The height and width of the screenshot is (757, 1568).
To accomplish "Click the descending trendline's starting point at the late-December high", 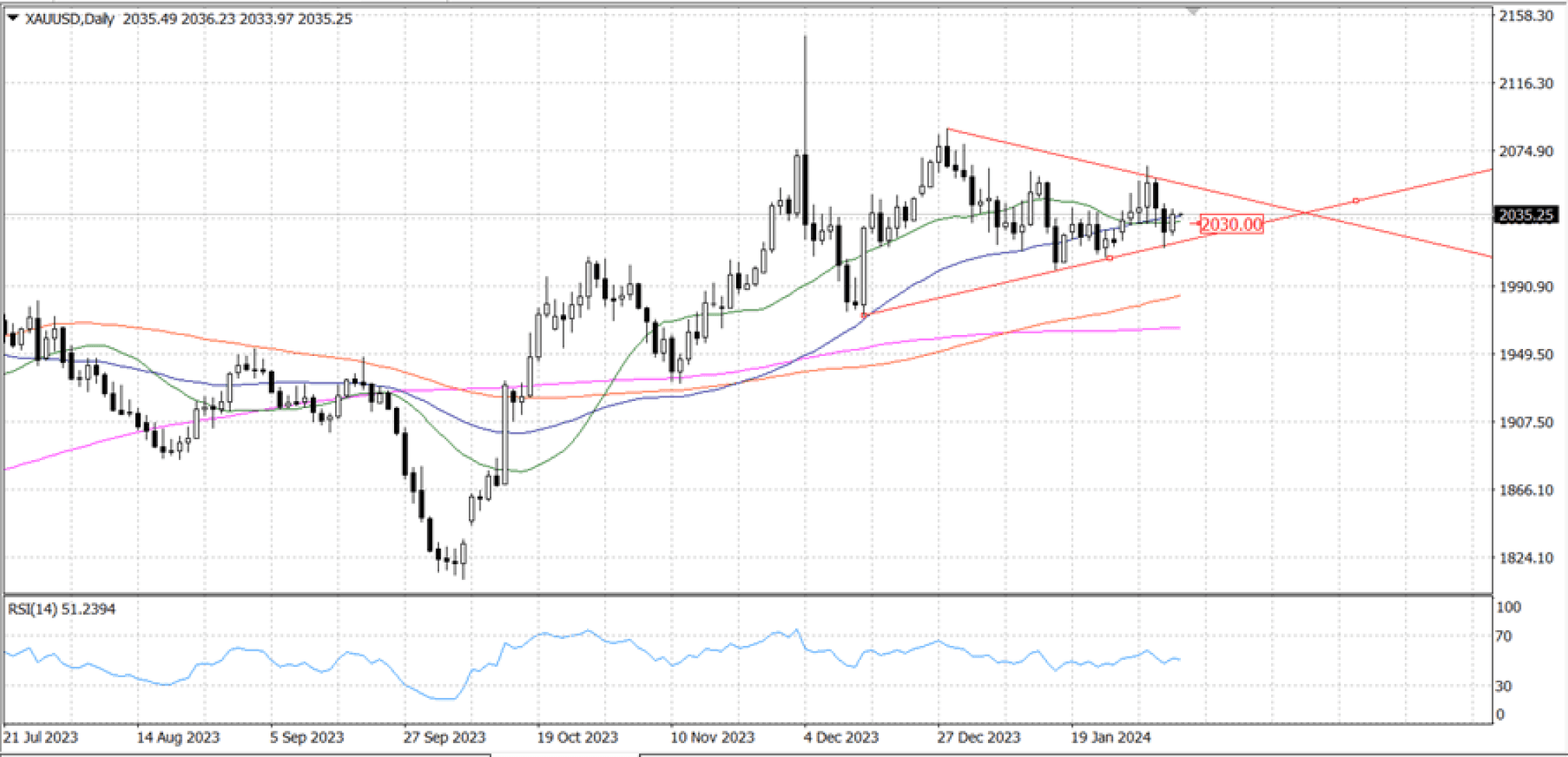I will click(948, 129).
